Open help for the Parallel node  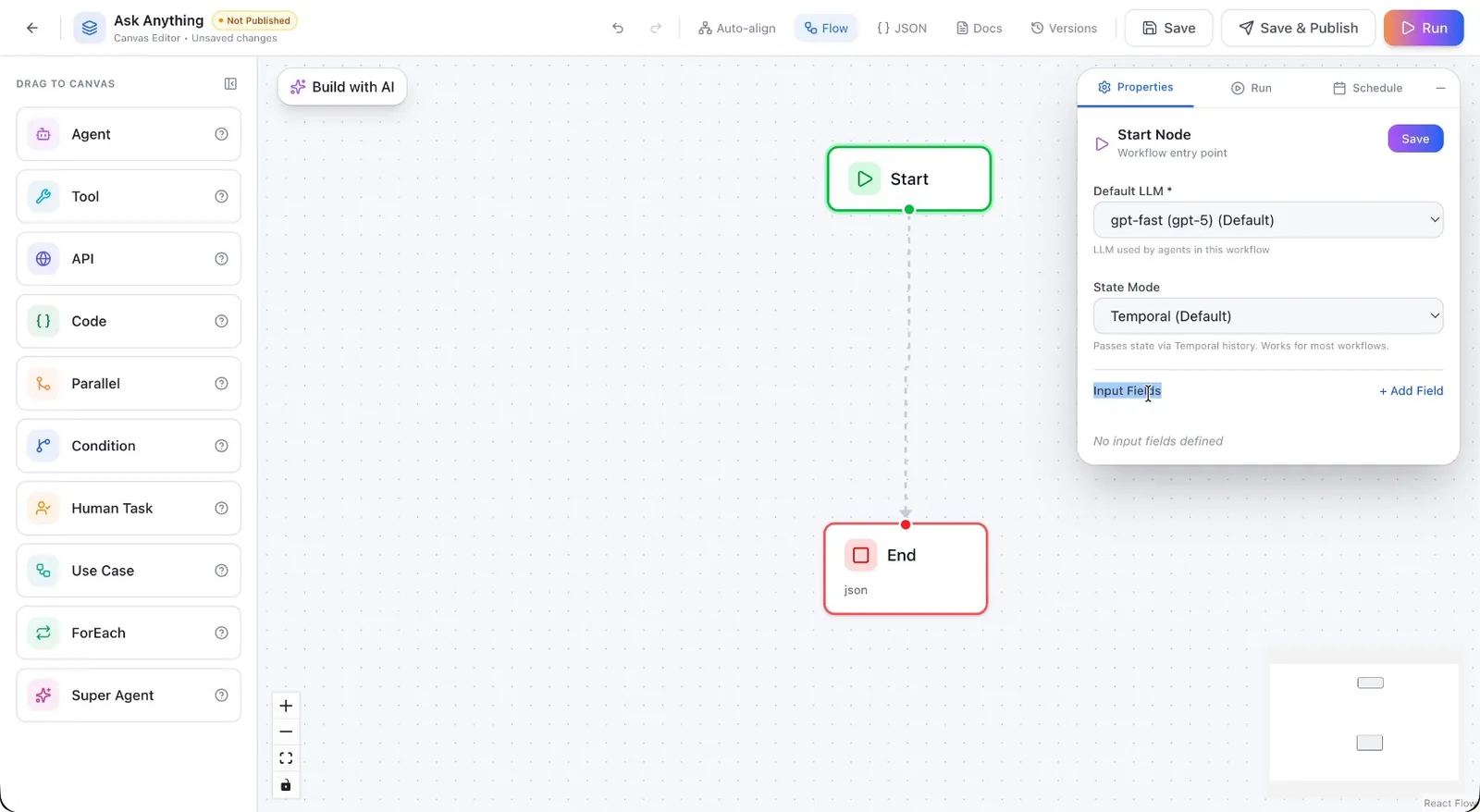click(x=221, y=384)
